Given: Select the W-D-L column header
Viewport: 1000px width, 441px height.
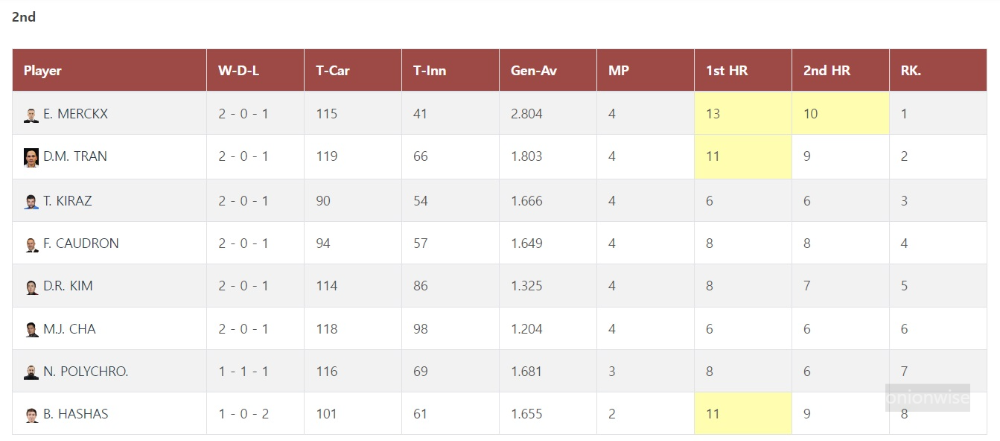Looking at the screenshot, I should [x=255, y=70].
